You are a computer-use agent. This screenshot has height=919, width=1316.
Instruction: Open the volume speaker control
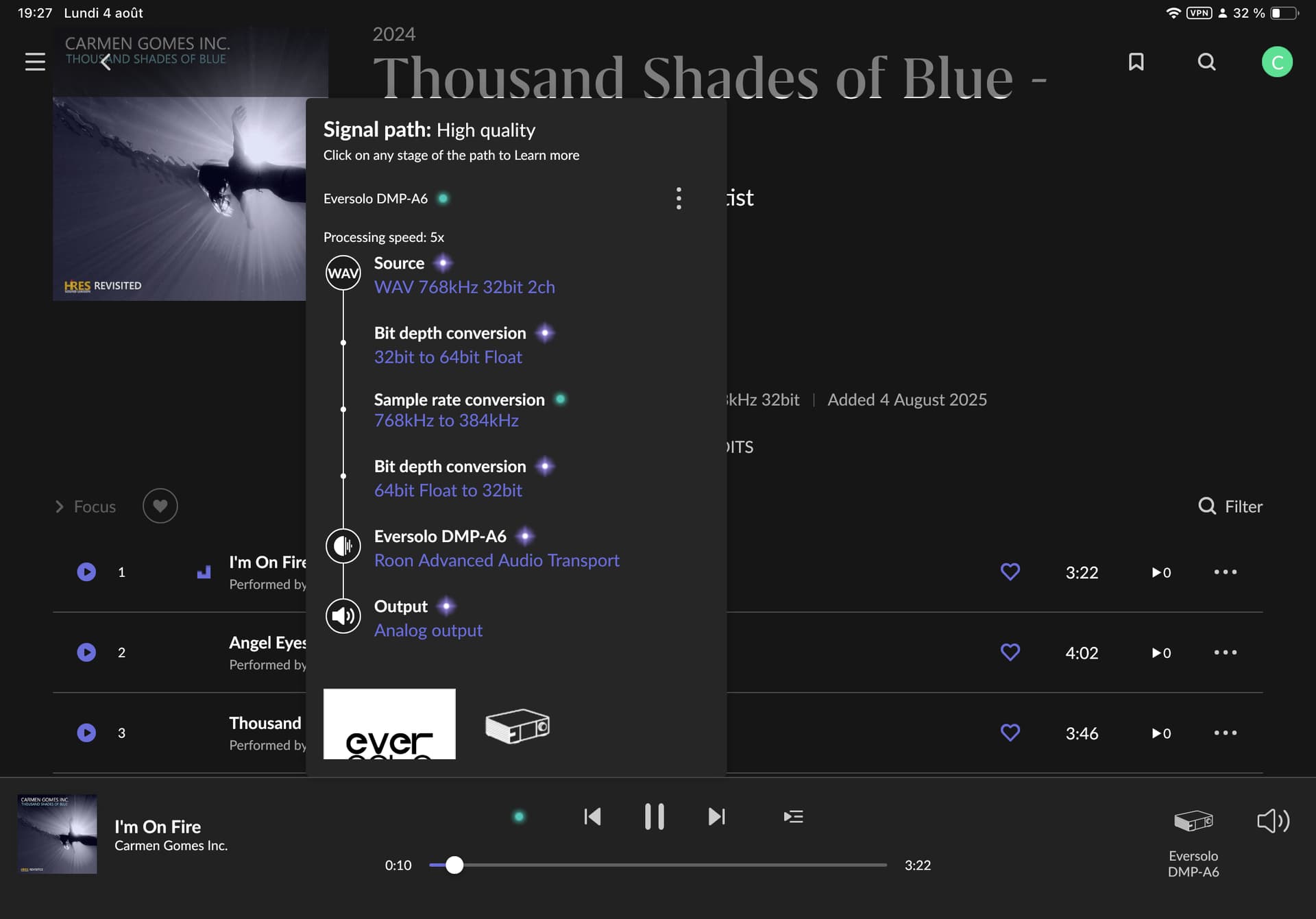[1273, 820]
